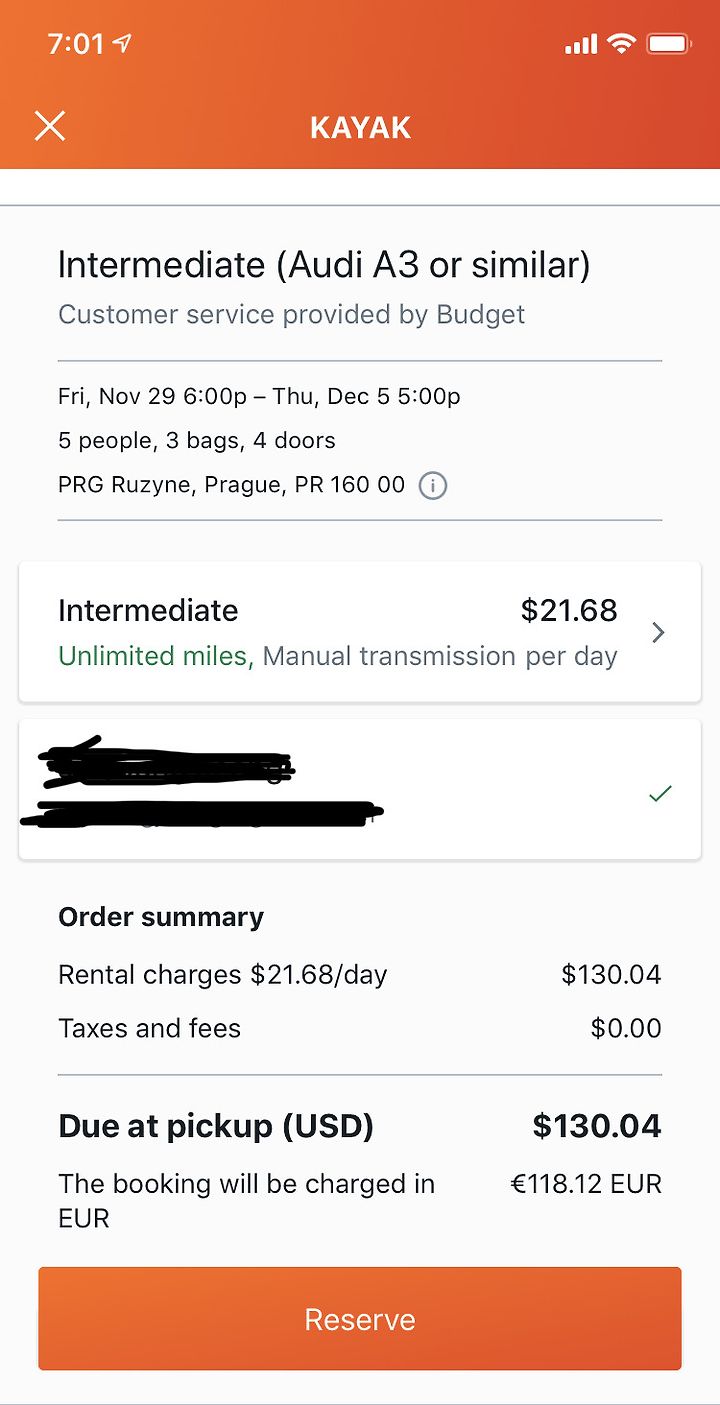This screenshot has height=1405, width=720.
Task: Tap the Rental charges $21.68/day line
Action: point(222,975)
